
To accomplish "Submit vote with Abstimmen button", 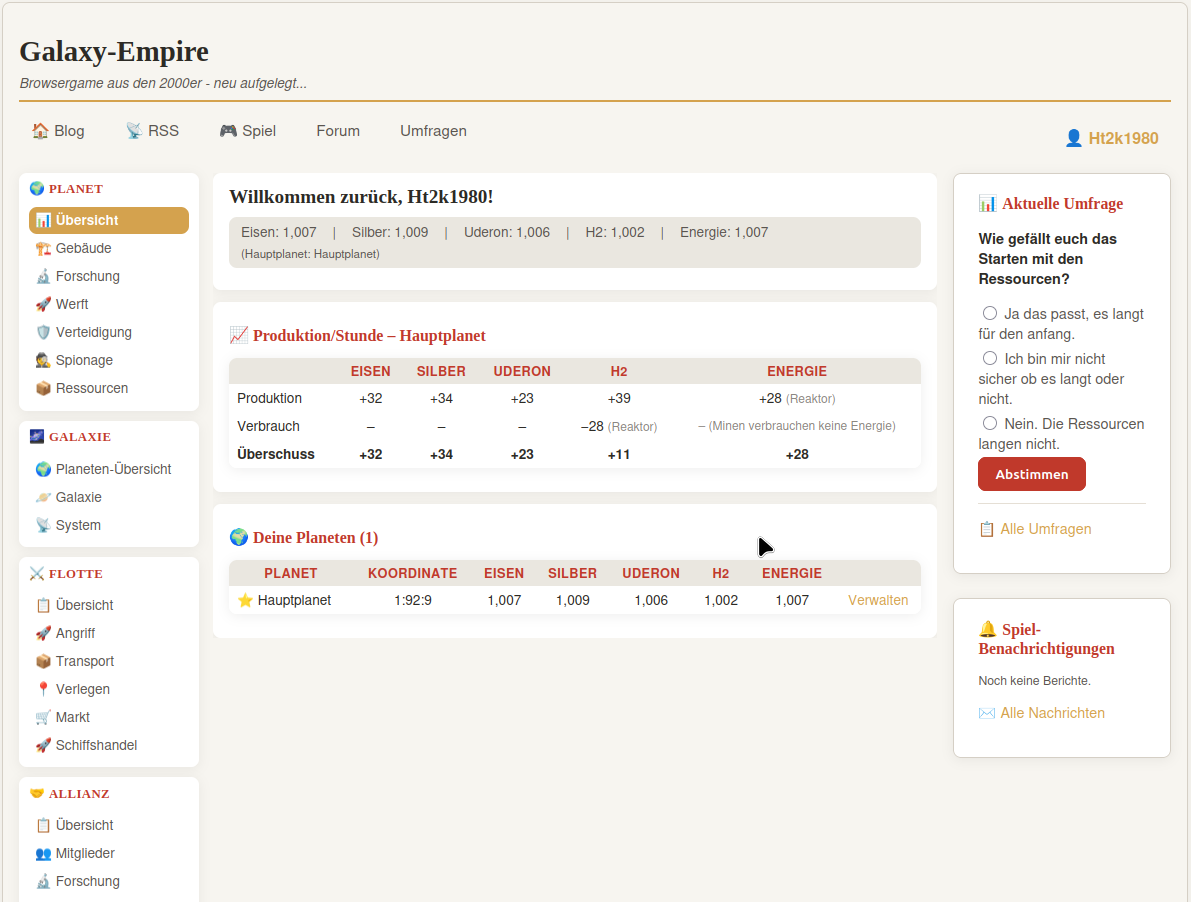I will click(x=1031, y=475).
